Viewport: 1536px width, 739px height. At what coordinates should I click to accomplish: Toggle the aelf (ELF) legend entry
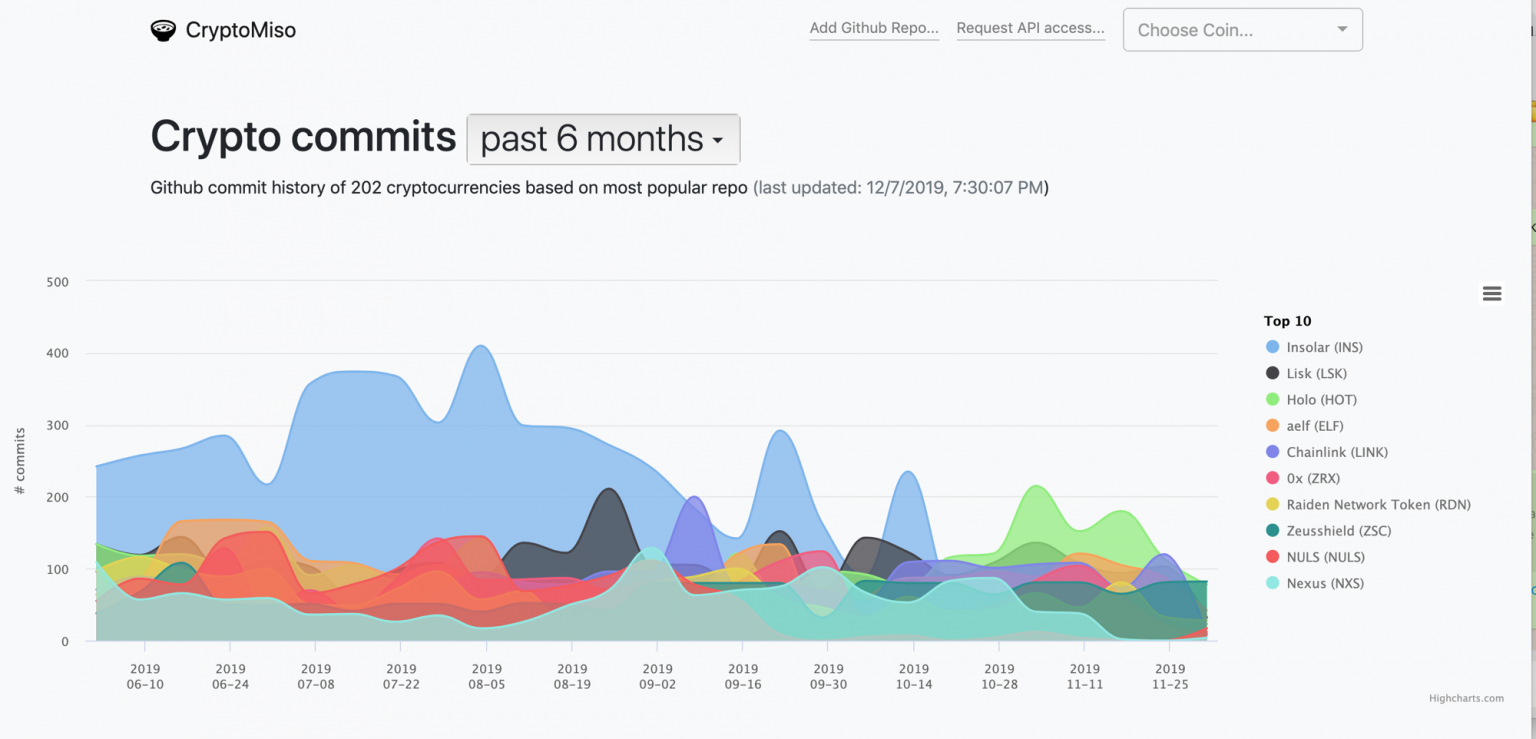pos(1304,426)
